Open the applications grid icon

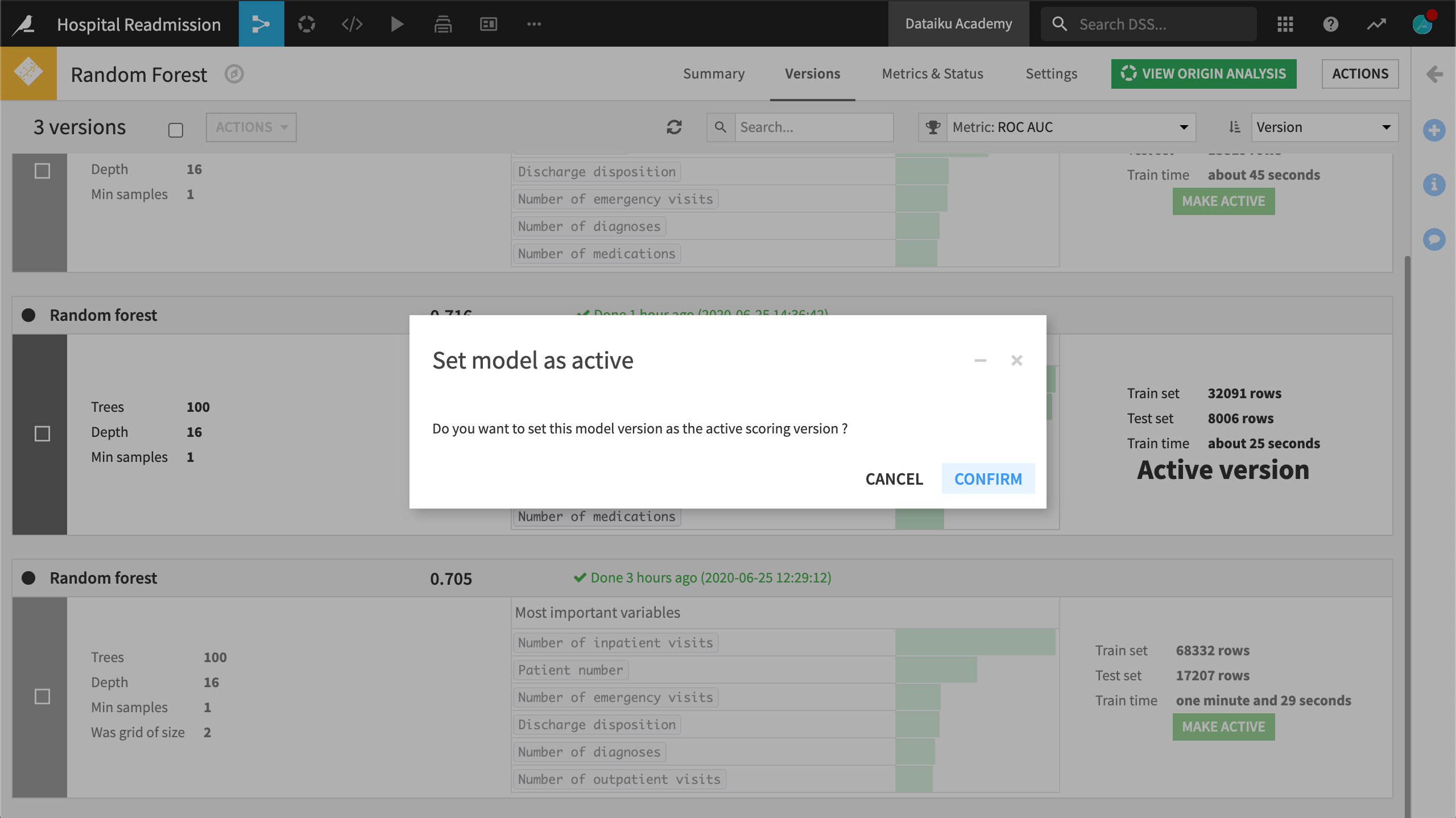click(x=1285, y=24)
